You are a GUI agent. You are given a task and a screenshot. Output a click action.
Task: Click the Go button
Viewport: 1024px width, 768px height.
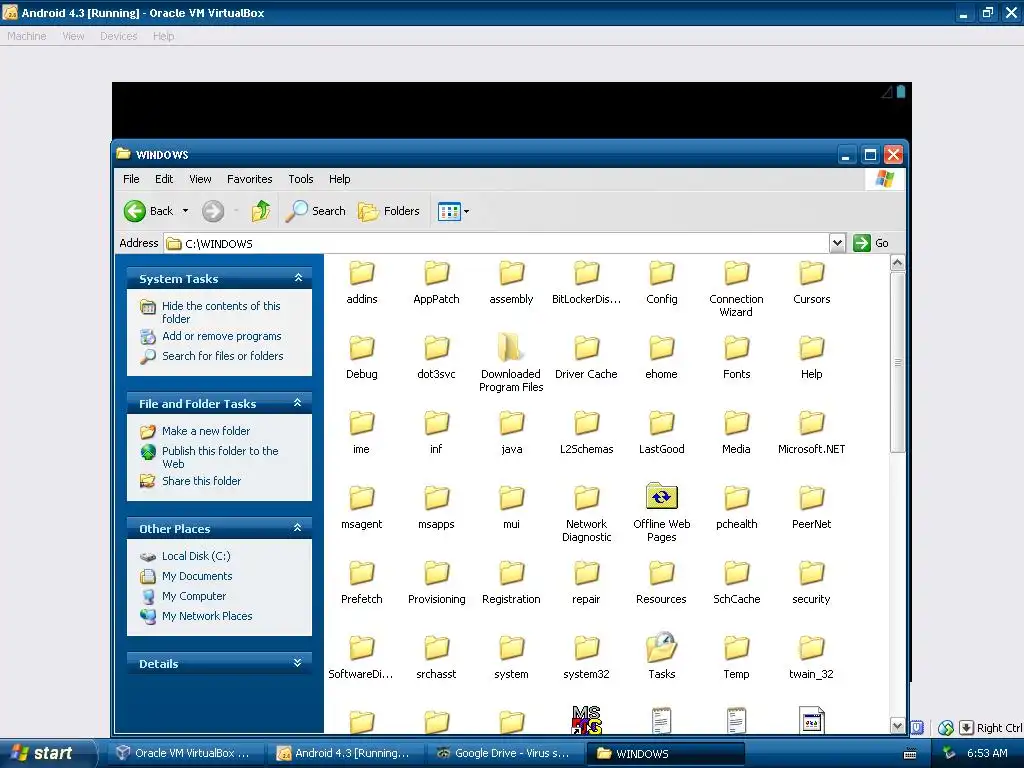(x=871, y=243)
